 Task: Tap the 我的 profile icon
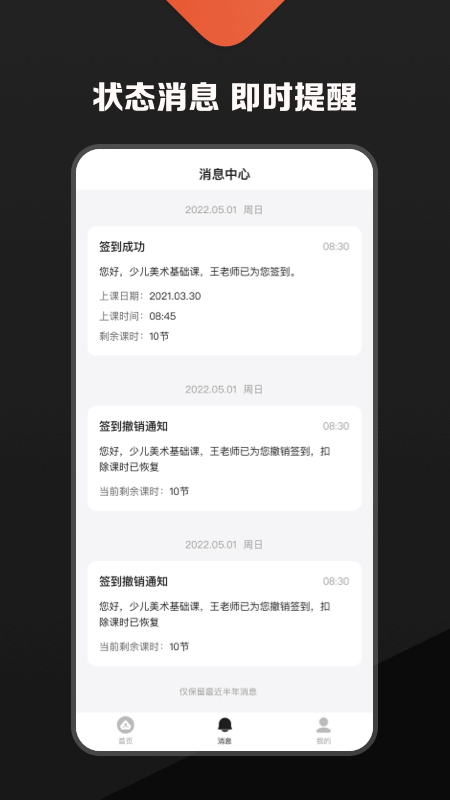point(323,724)
